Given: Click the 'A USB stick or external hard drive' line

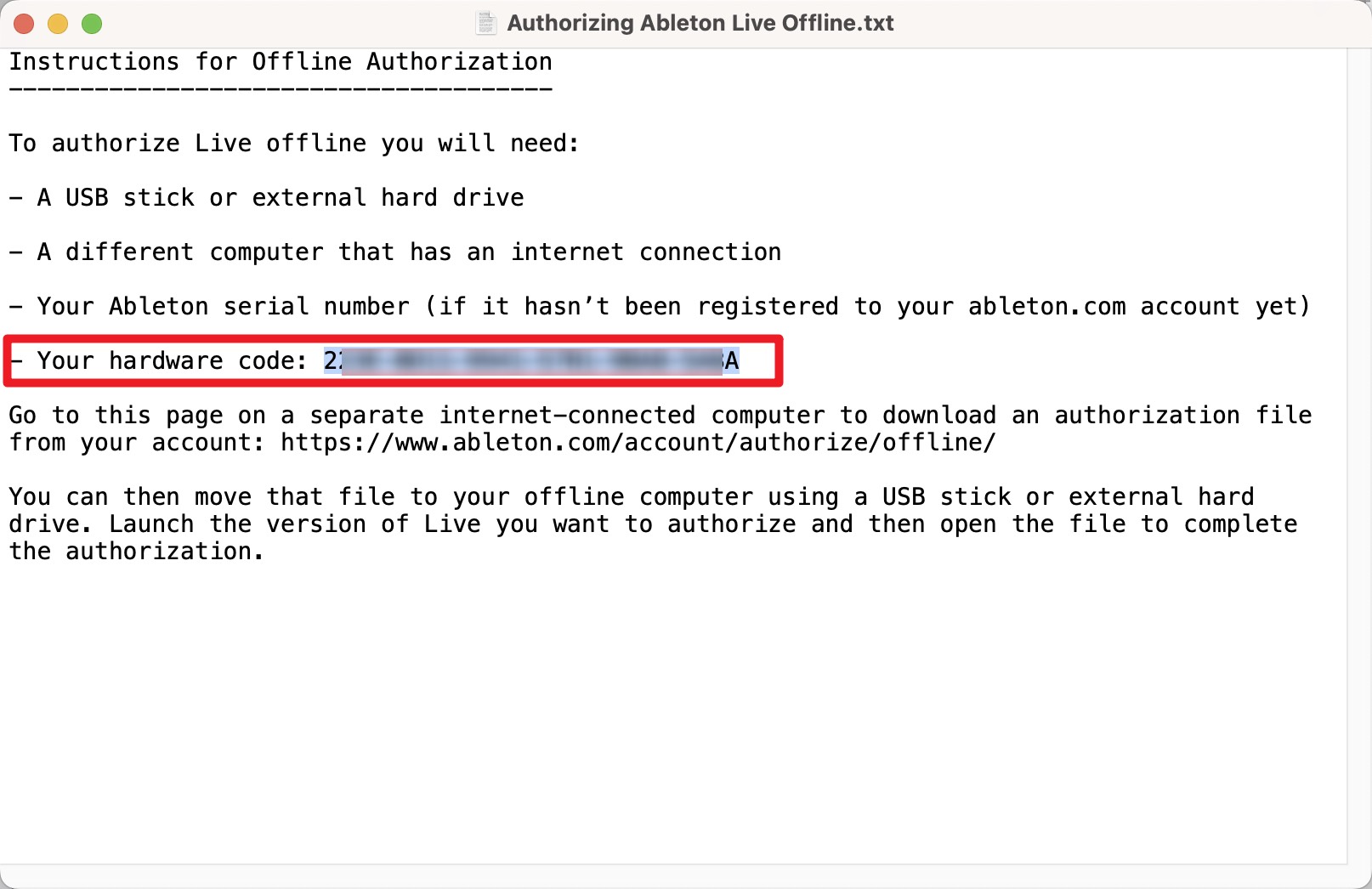Looking at the screenshot, I should pos(266,198).
